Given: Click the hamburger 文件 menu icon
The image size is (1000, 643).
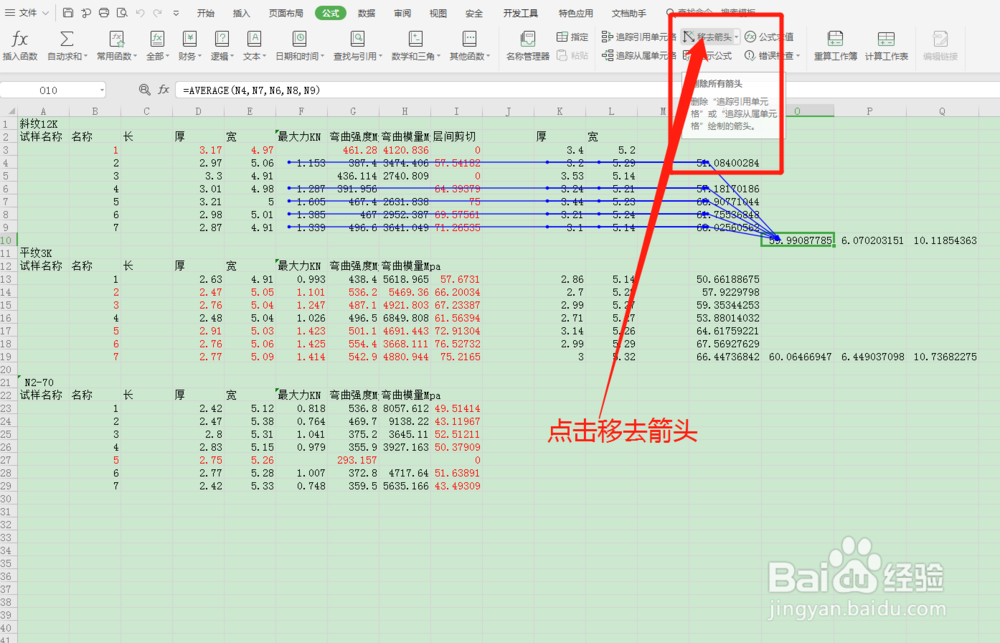Looking at the screenshot, I should point(10,13).
